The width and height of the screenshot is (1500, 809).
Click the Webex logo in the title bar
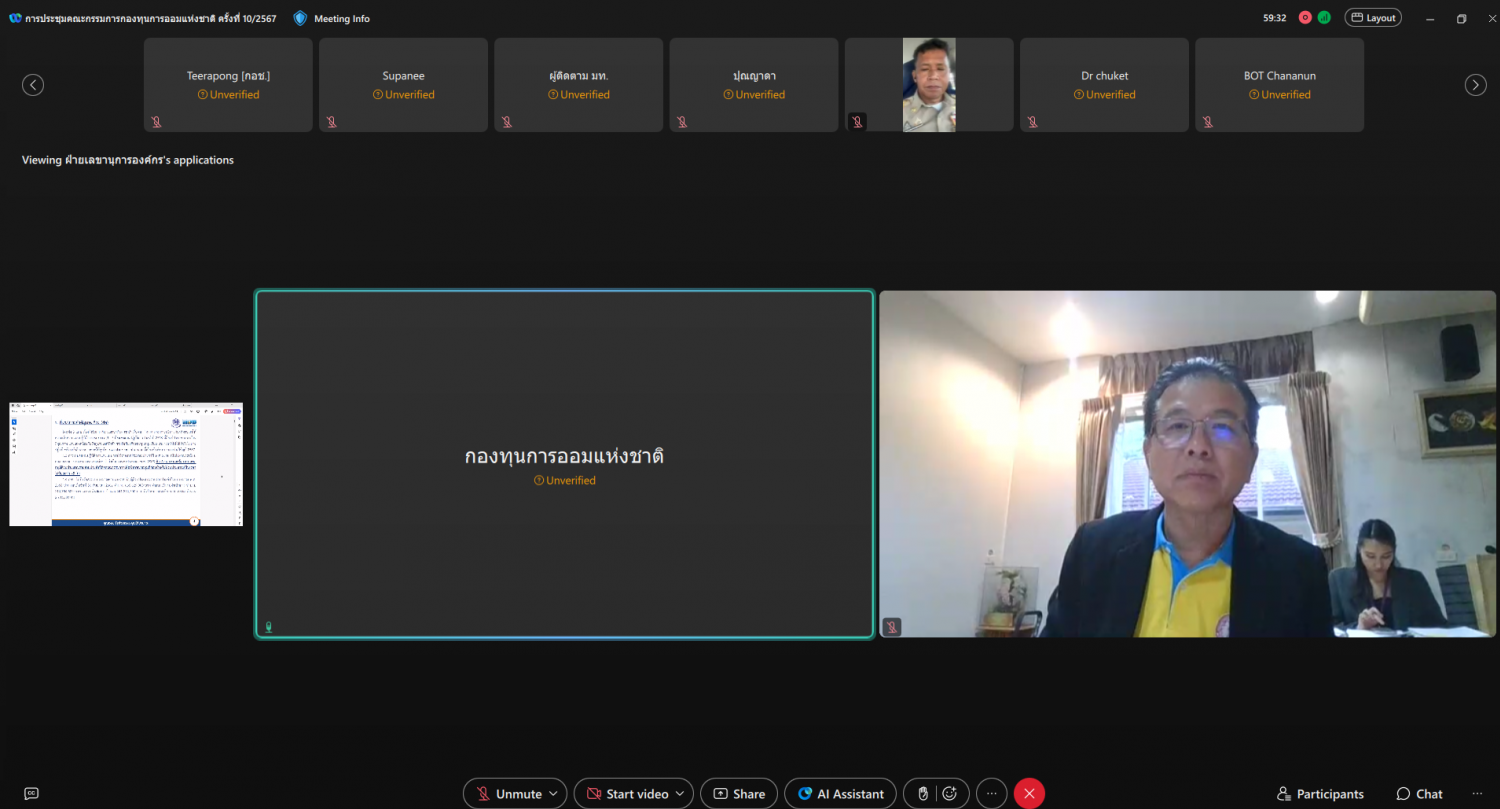[x=15, y=18]
